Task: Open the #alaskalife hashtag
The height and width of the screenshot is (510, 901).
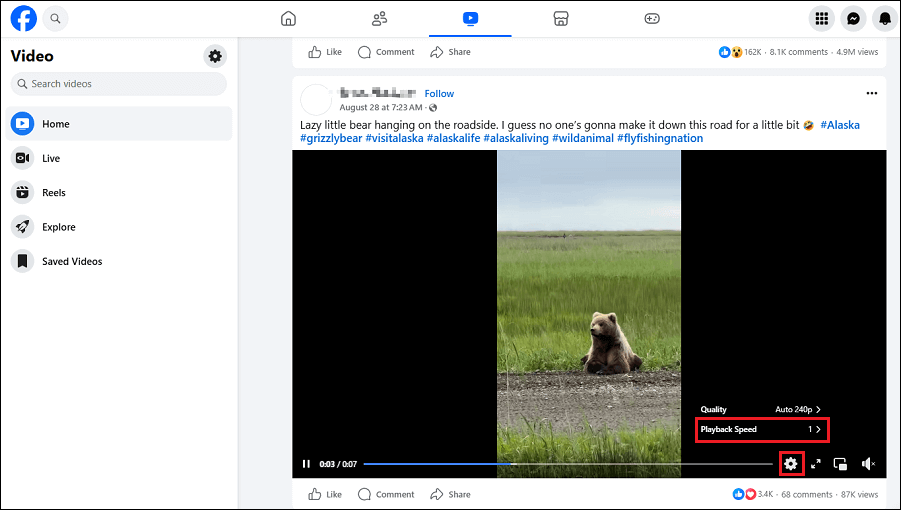Action: pyautogui.click(x=453, y=138)
